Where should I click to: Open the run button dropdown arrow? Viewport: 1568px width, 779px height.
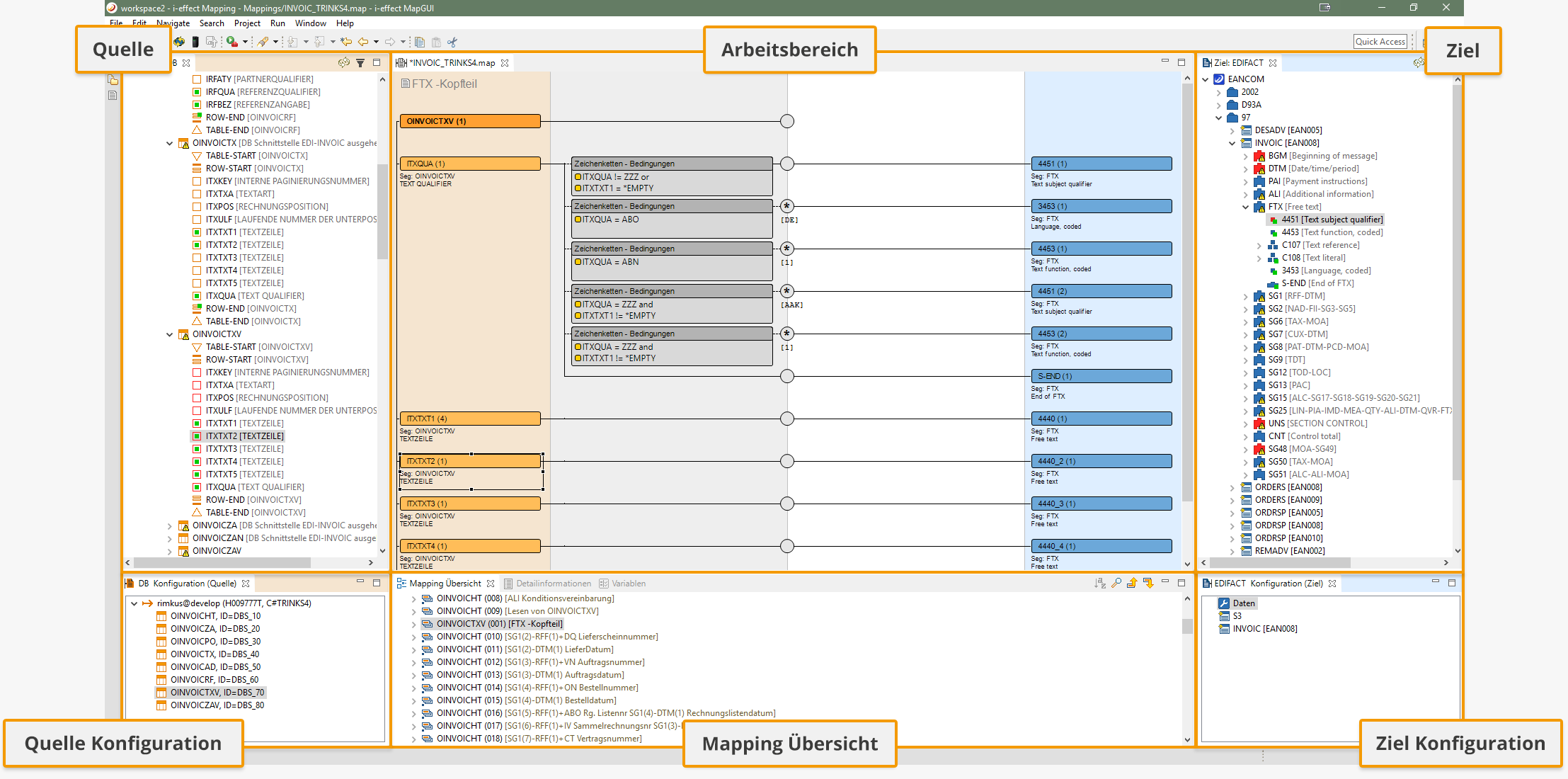coord(245,42)
